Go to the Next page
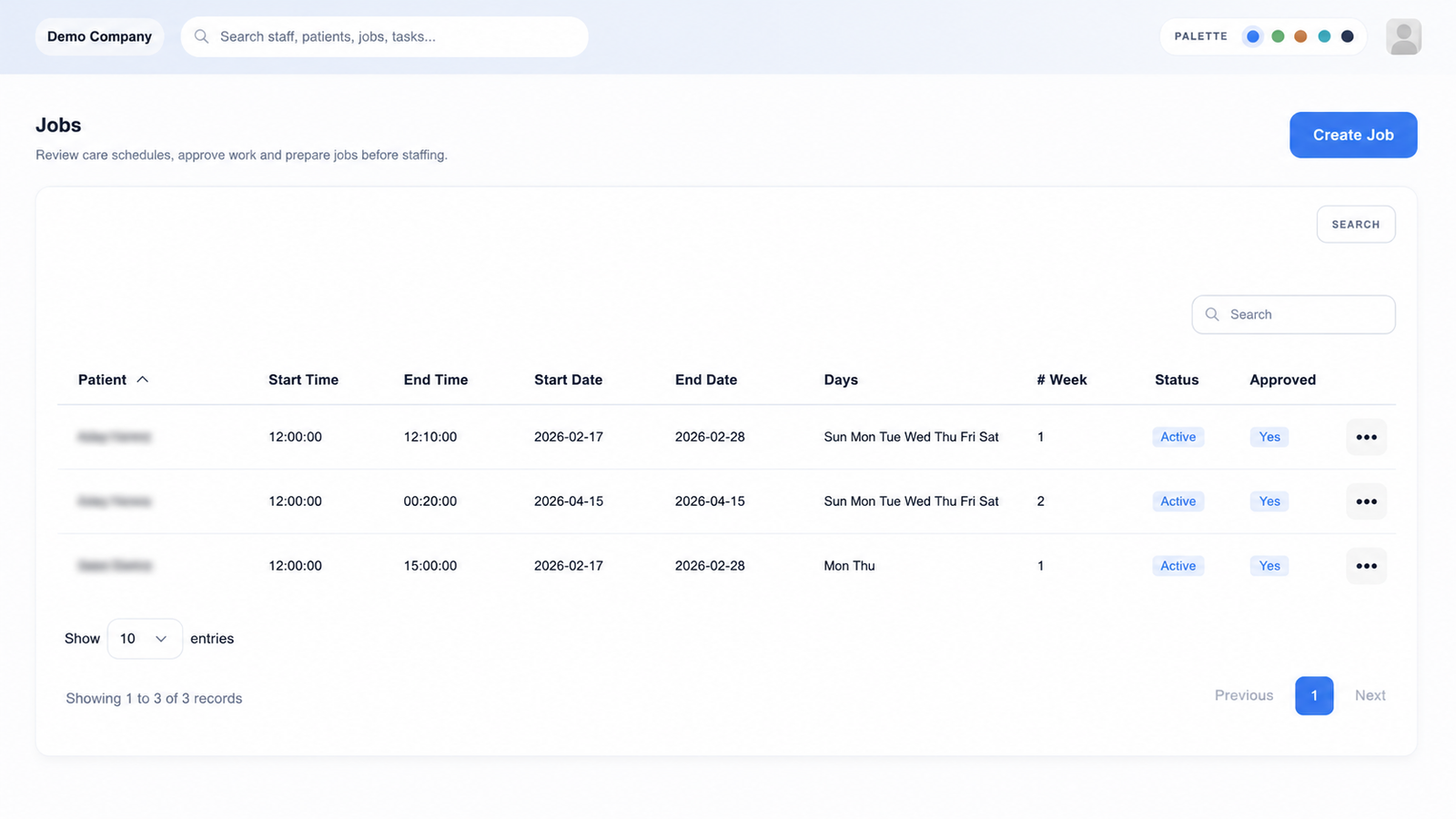This screenshot has width=1456, height=819. 1370,695
